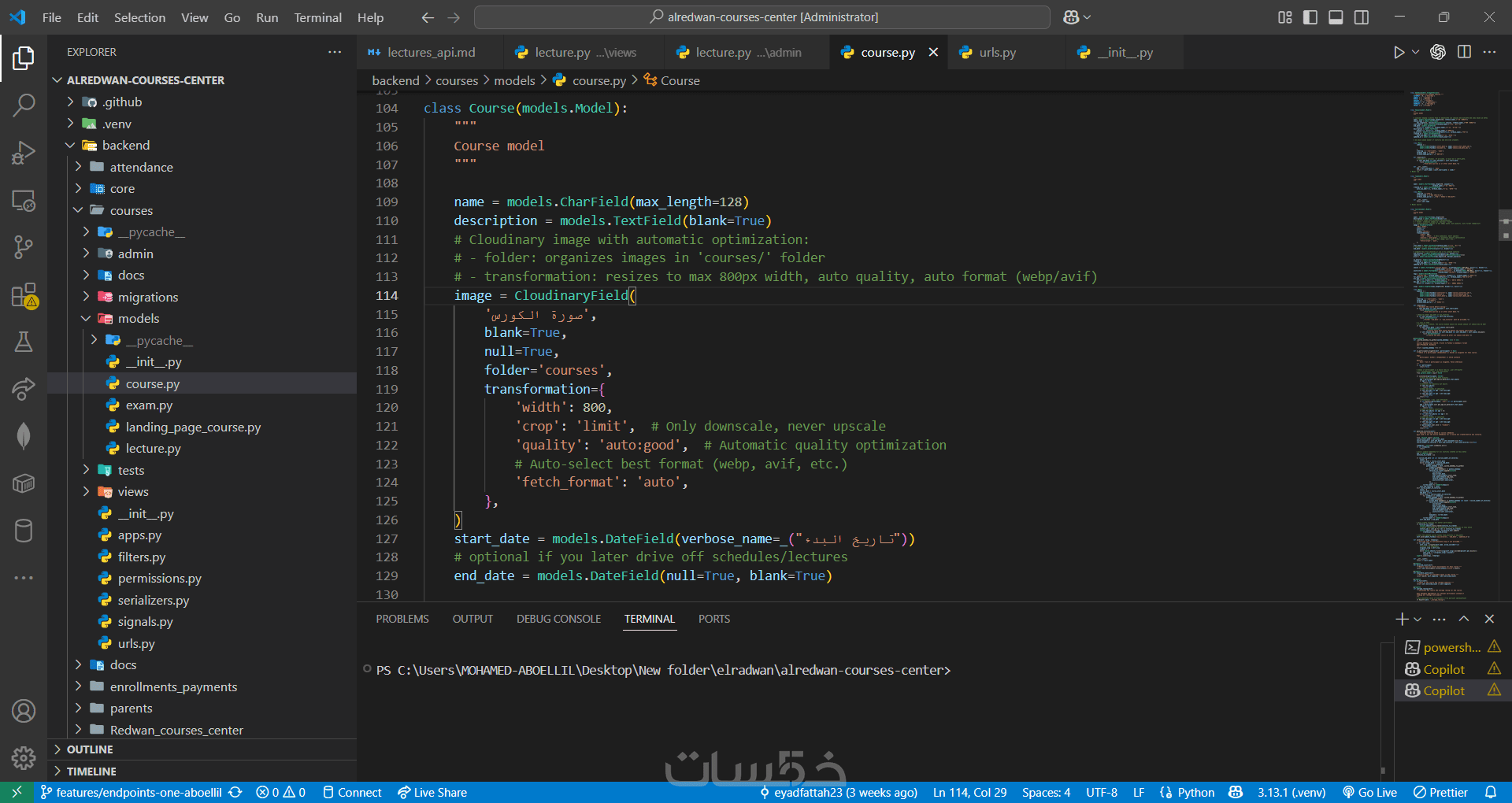This screenshot has height=803, width=1512.
Task: Switch to the PROBLEMS panel tab
Action: (402, 619)
